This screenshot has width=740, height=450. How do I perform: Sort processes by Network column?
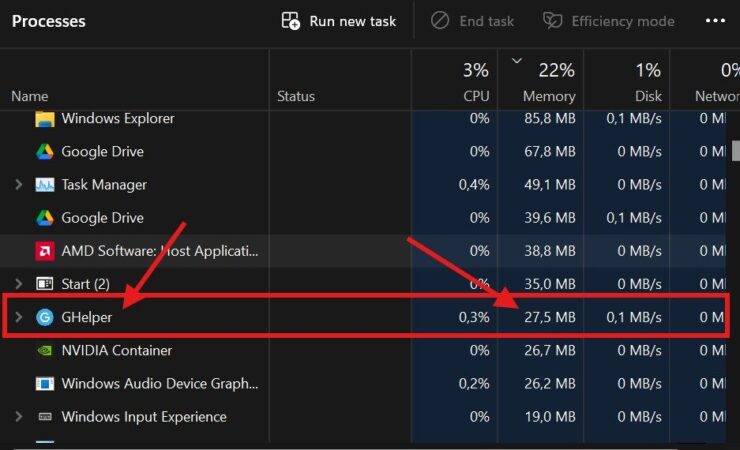(717, 96)
